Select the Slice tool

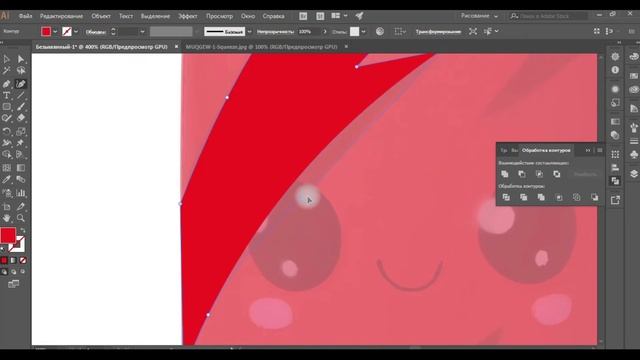(20, 207)
